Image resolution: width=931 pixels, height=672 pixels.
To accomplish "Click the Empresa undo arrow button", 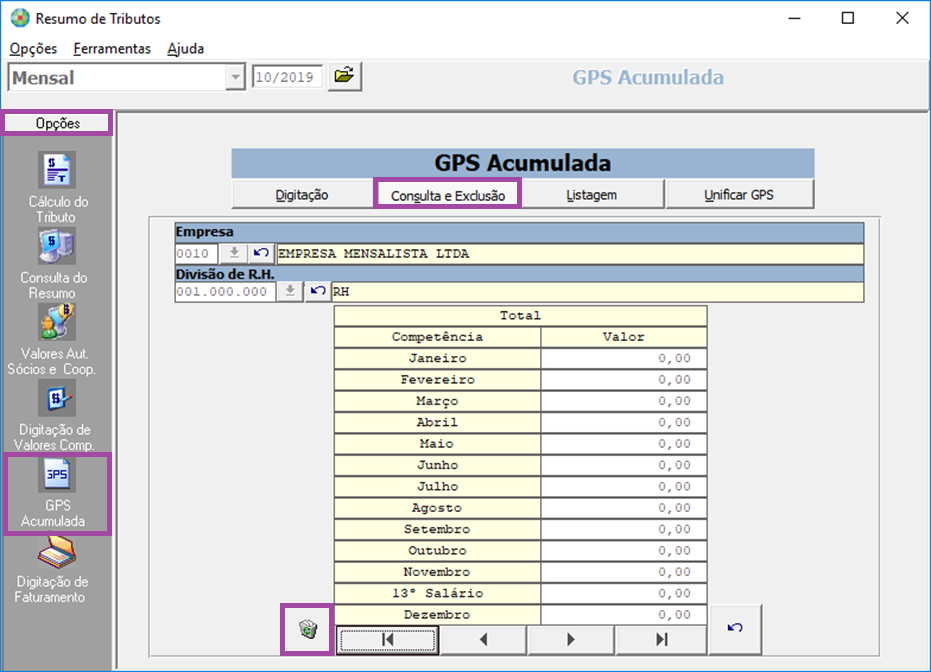I will (261, 253).
